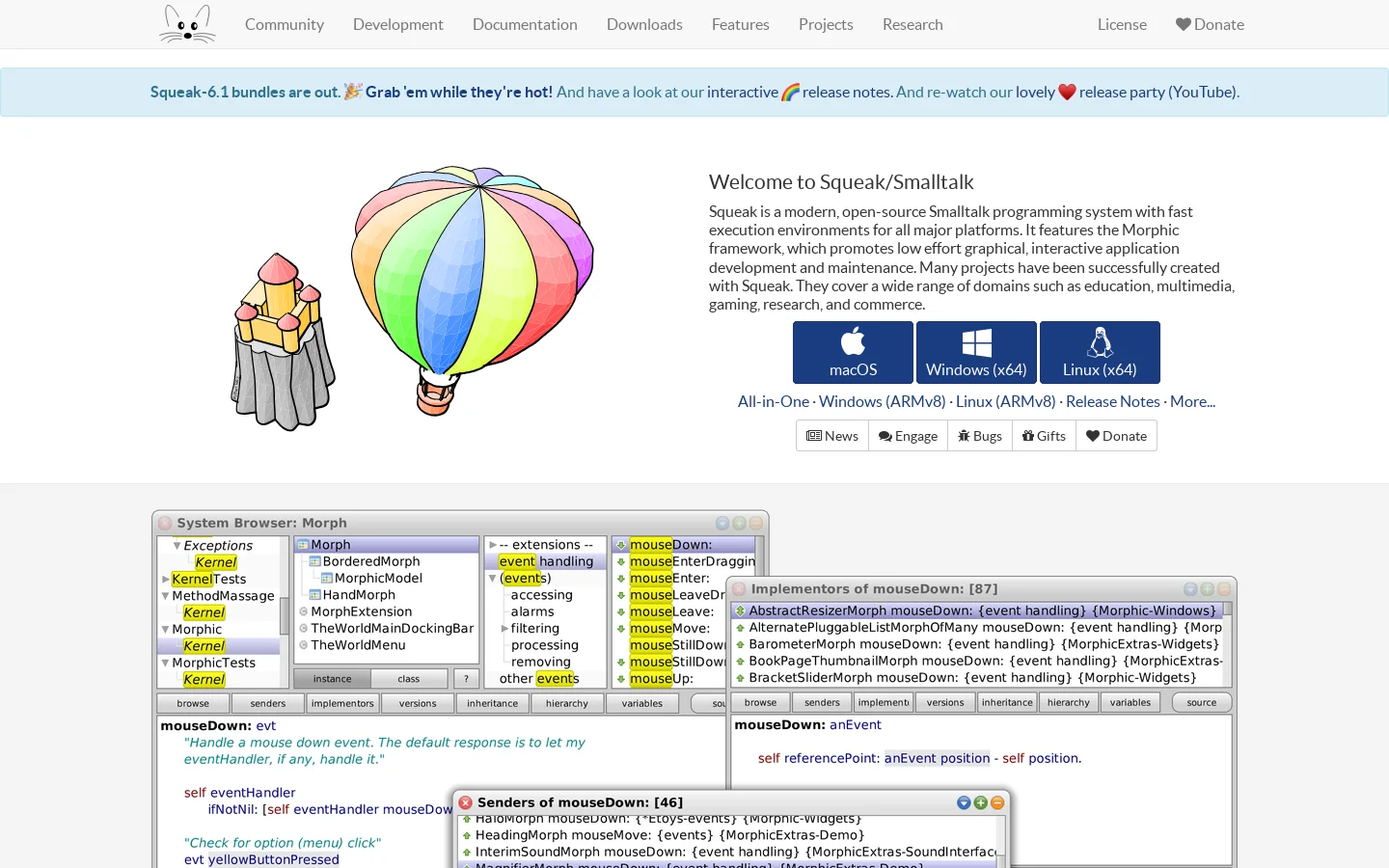The image size is (1389, 868).
Task: Select 'BookPageThumbnailMorph mouseDown:' in Implementors list
Action: coord(977,661)
